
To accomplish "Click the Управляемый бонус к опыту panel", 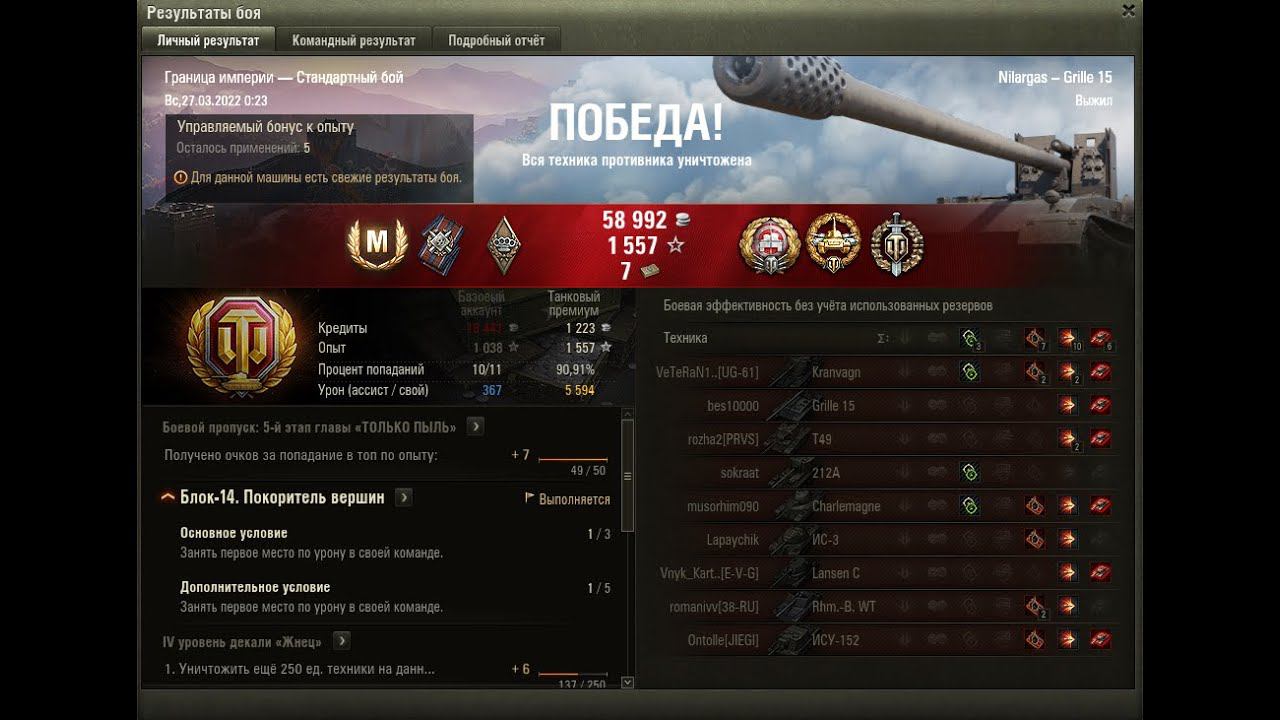I will coord(319,158).
